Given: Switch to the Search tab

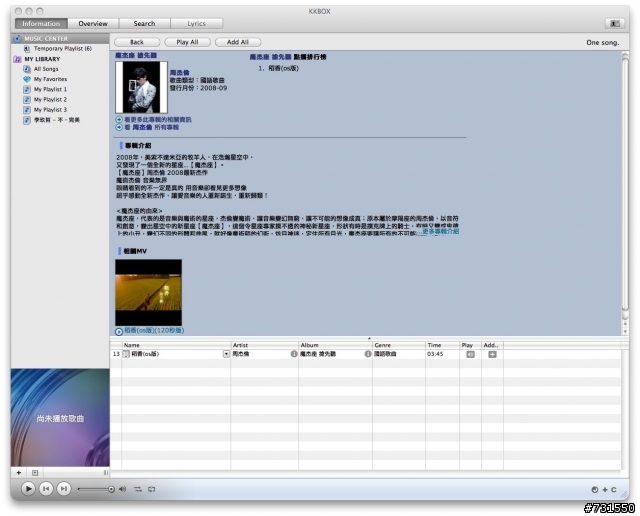Looking at the screenshot, I should (144, 24).
